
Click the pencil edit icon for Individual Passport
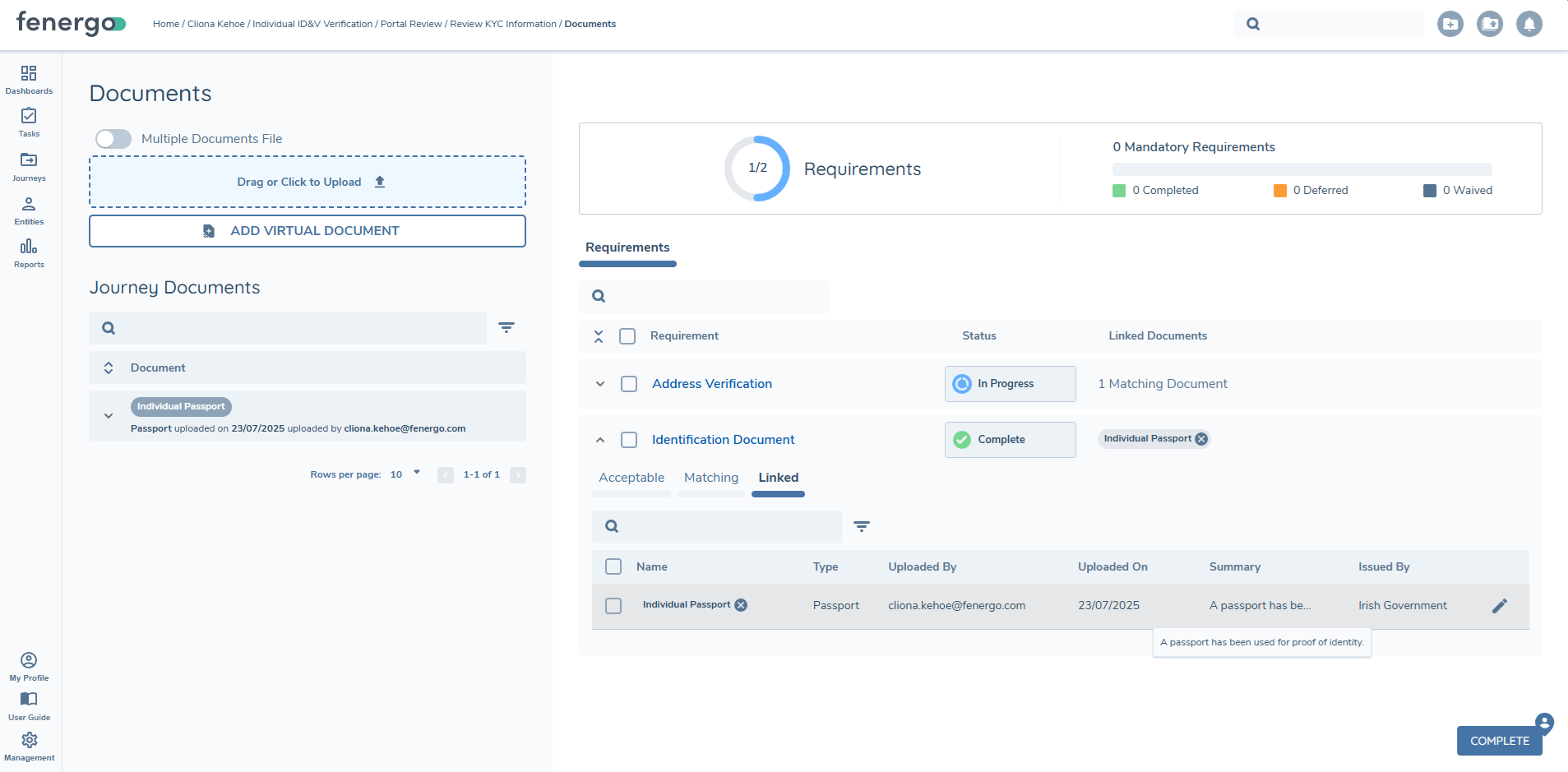click(x=1499, y=606)
